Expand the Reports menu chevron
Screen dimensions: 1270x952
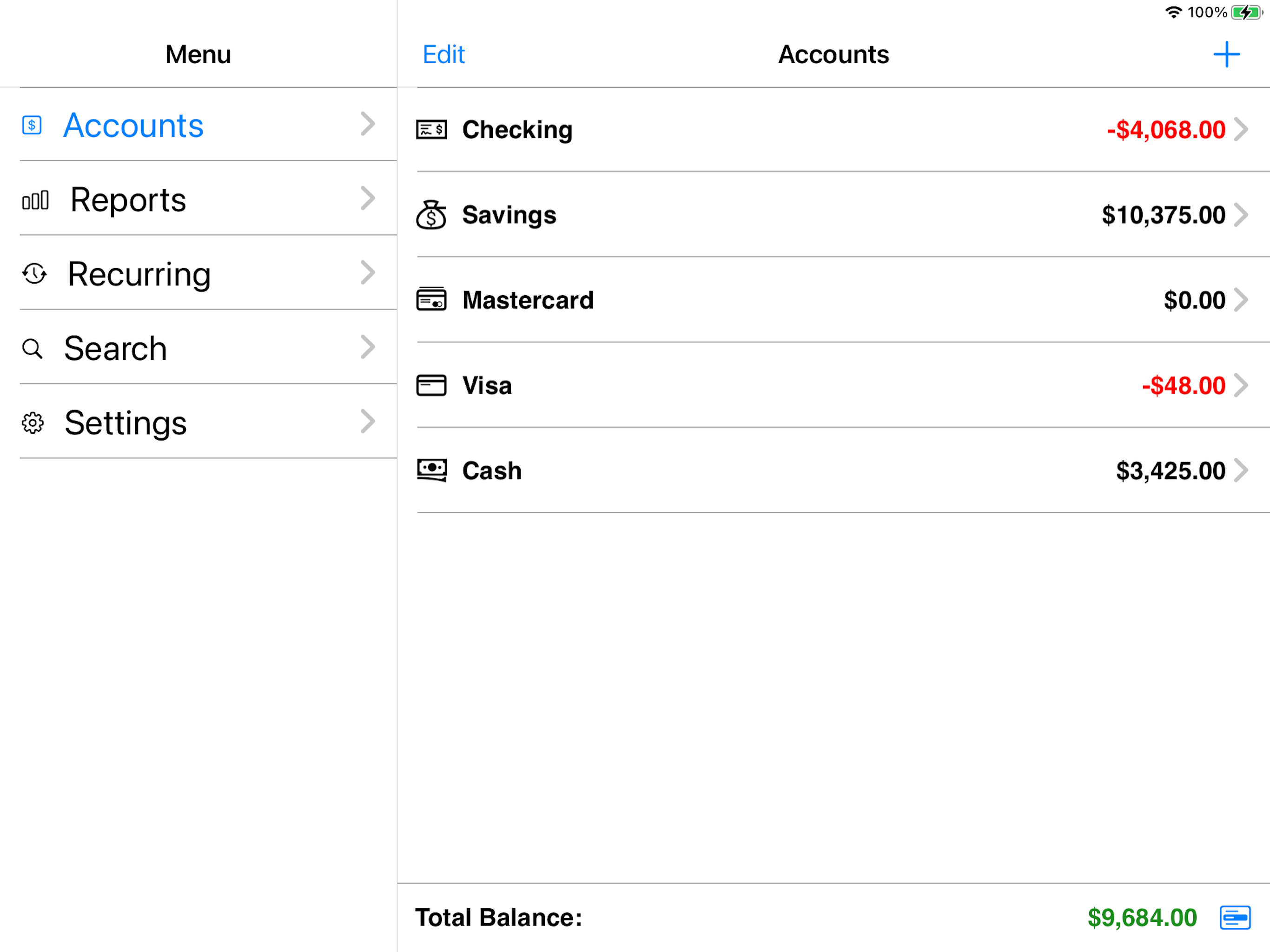(368, 198)
